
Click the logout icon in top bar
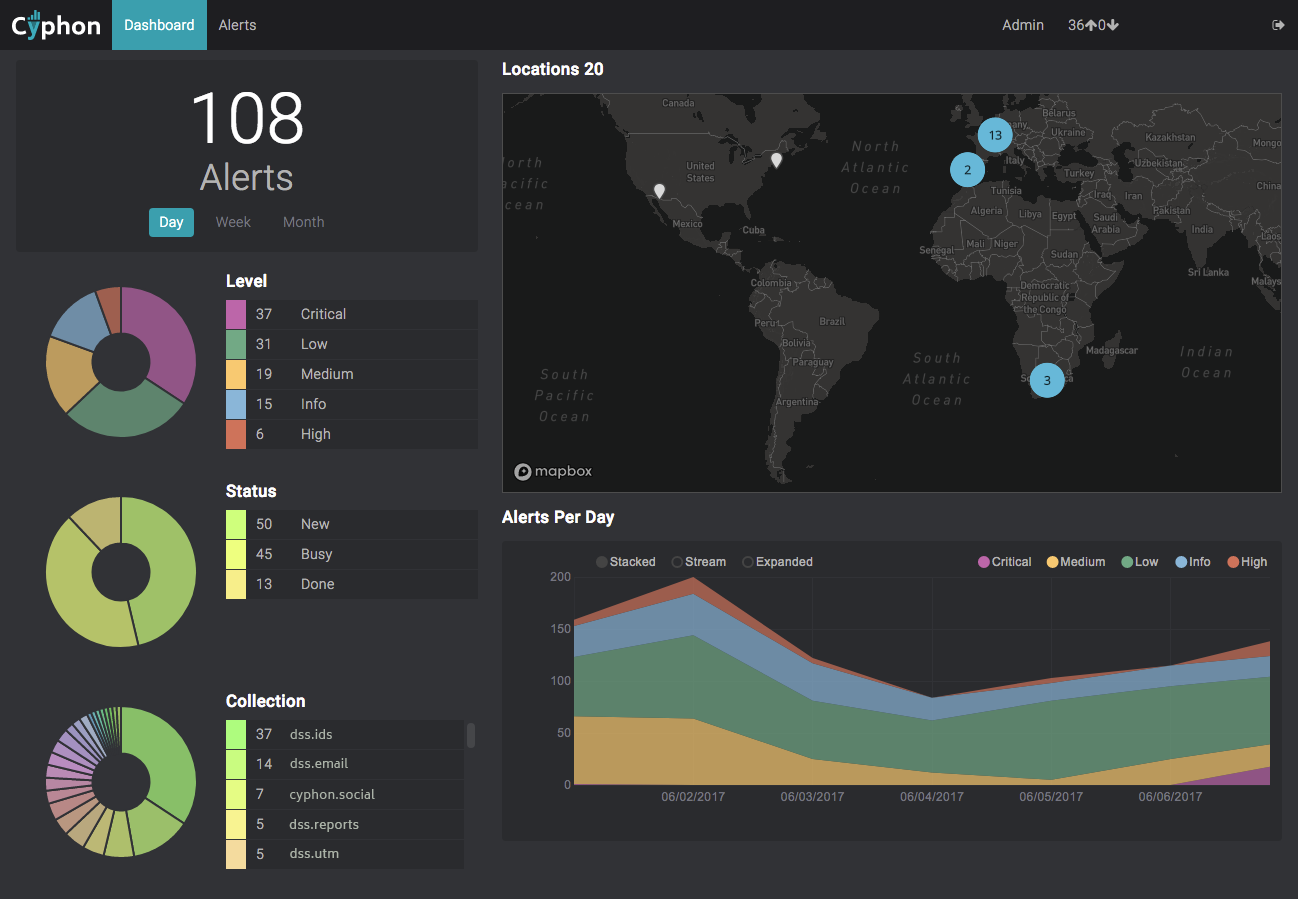(x=1277, y=25)
